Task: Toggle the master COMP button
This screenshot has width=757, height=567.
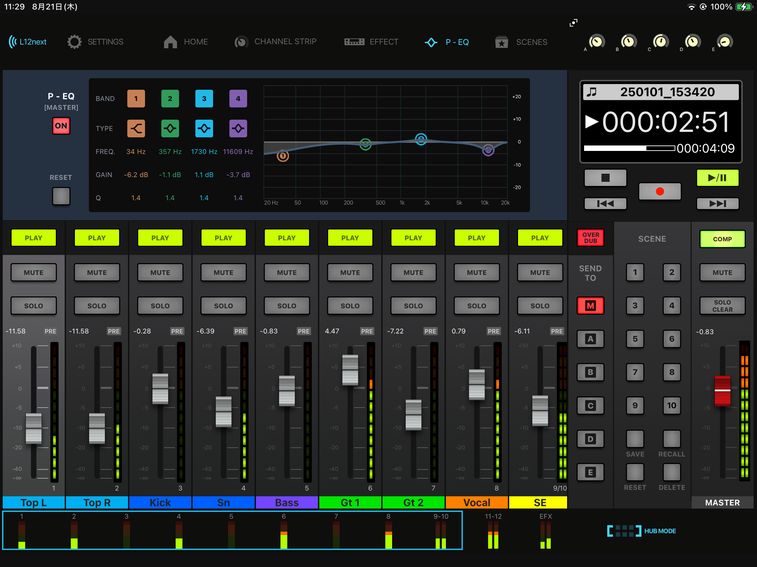Action: click(x=722, y=239)
